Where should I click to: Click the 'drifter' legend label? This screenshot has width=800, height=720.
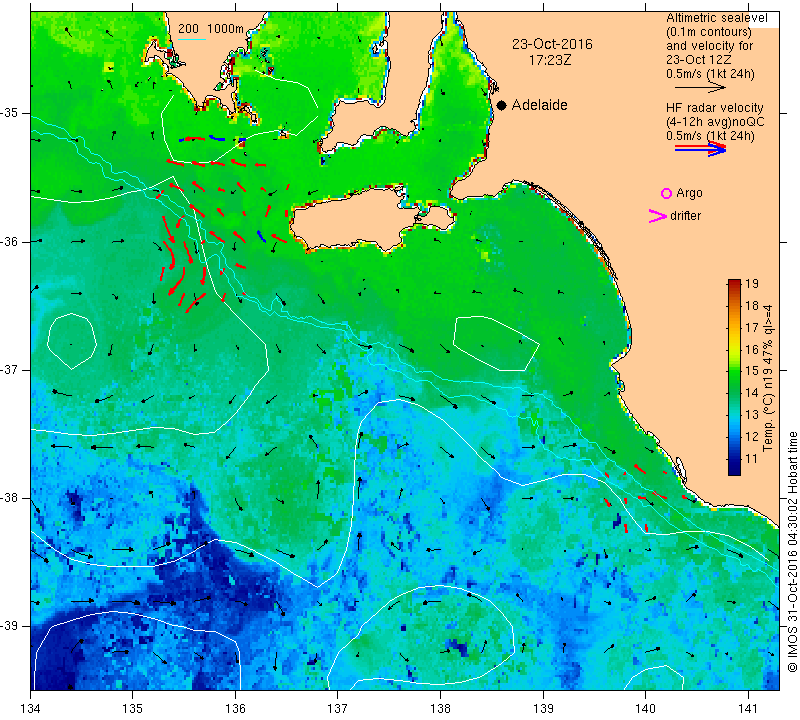685,216
